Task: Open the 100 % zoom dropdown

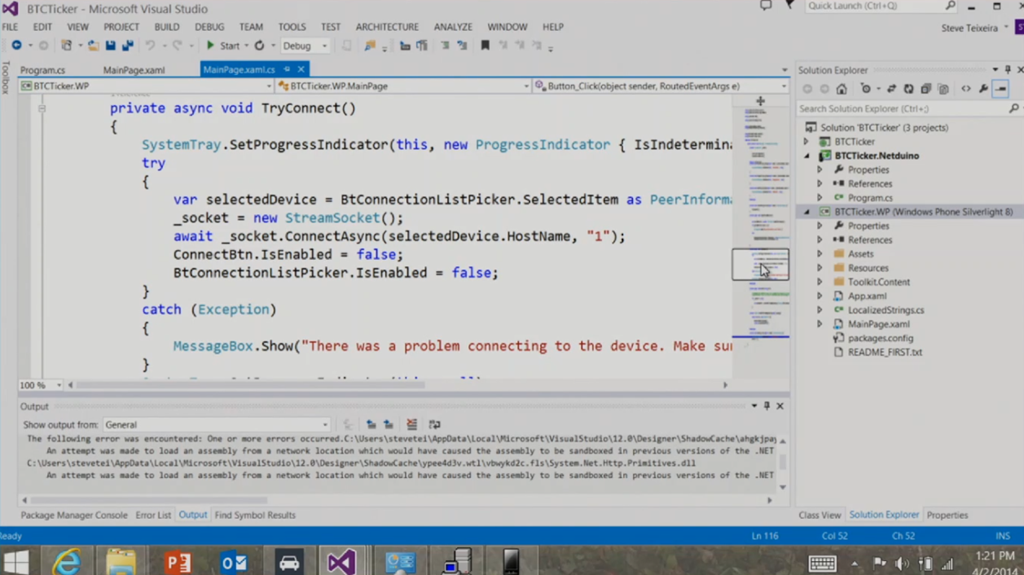Action: [40, 386]
